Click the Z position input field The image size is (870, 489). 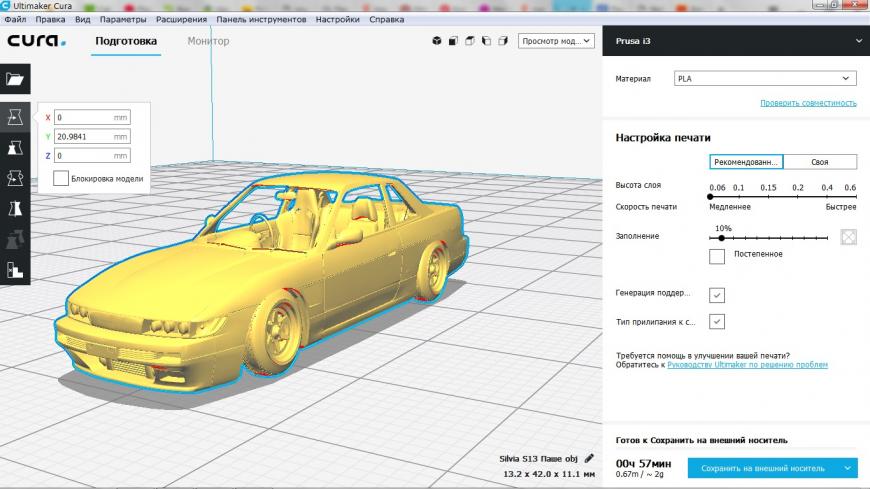click(x=92, y=156)
